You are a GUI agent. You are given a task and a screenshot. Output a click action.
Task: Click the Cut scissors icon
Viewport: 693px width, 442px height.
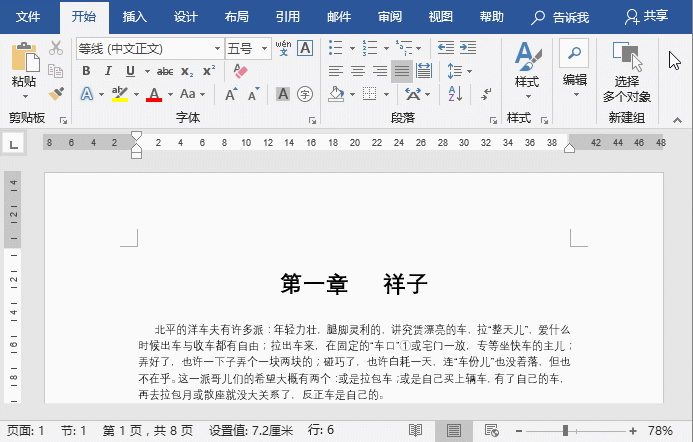[x=56, y=48]
